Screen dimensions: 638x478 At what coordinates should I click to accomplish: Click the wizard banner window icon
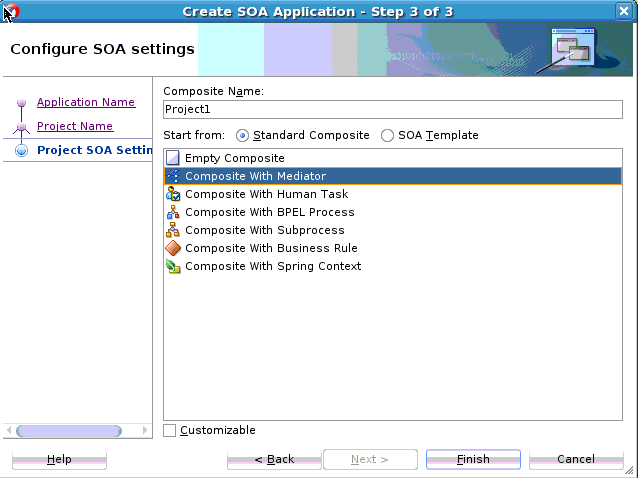pos(573,48)
